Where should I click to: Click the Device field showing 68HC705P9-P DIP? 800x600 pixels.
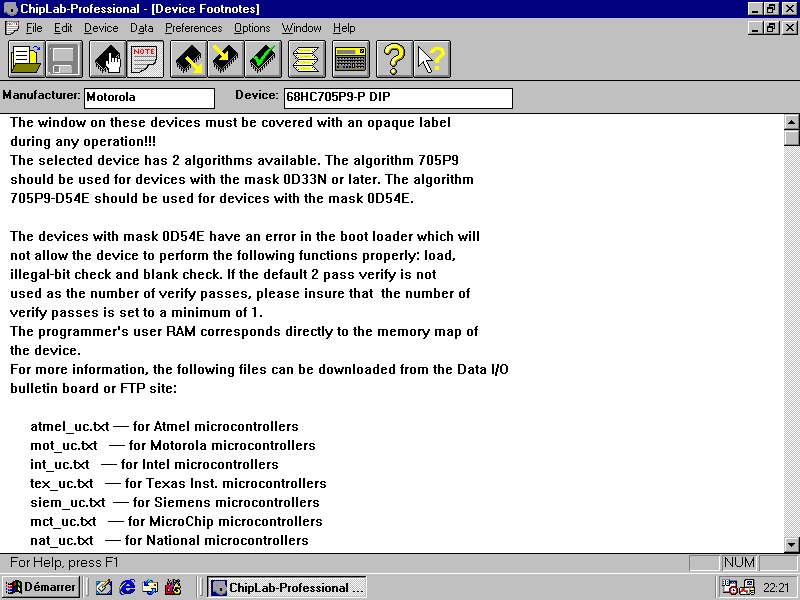(x=398, y=98)
